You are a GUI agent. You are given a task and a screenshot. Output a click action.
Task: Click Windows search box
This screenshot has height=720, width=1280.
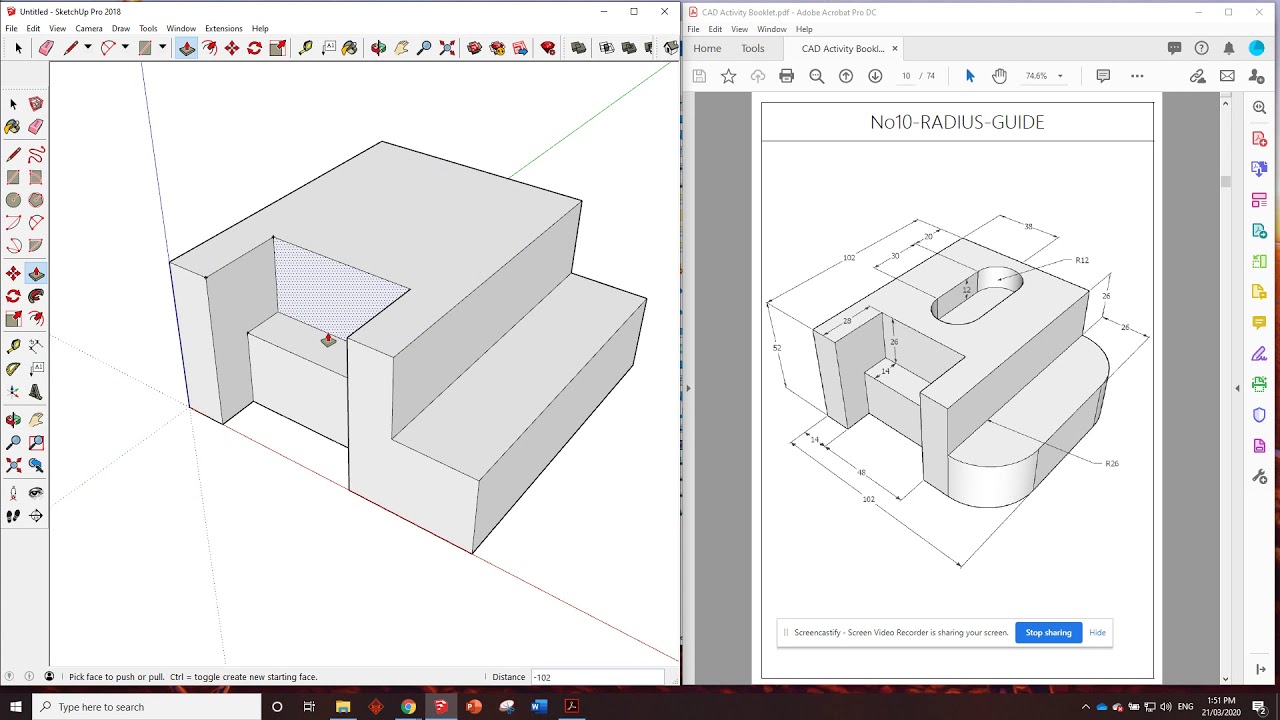[147, 707]
